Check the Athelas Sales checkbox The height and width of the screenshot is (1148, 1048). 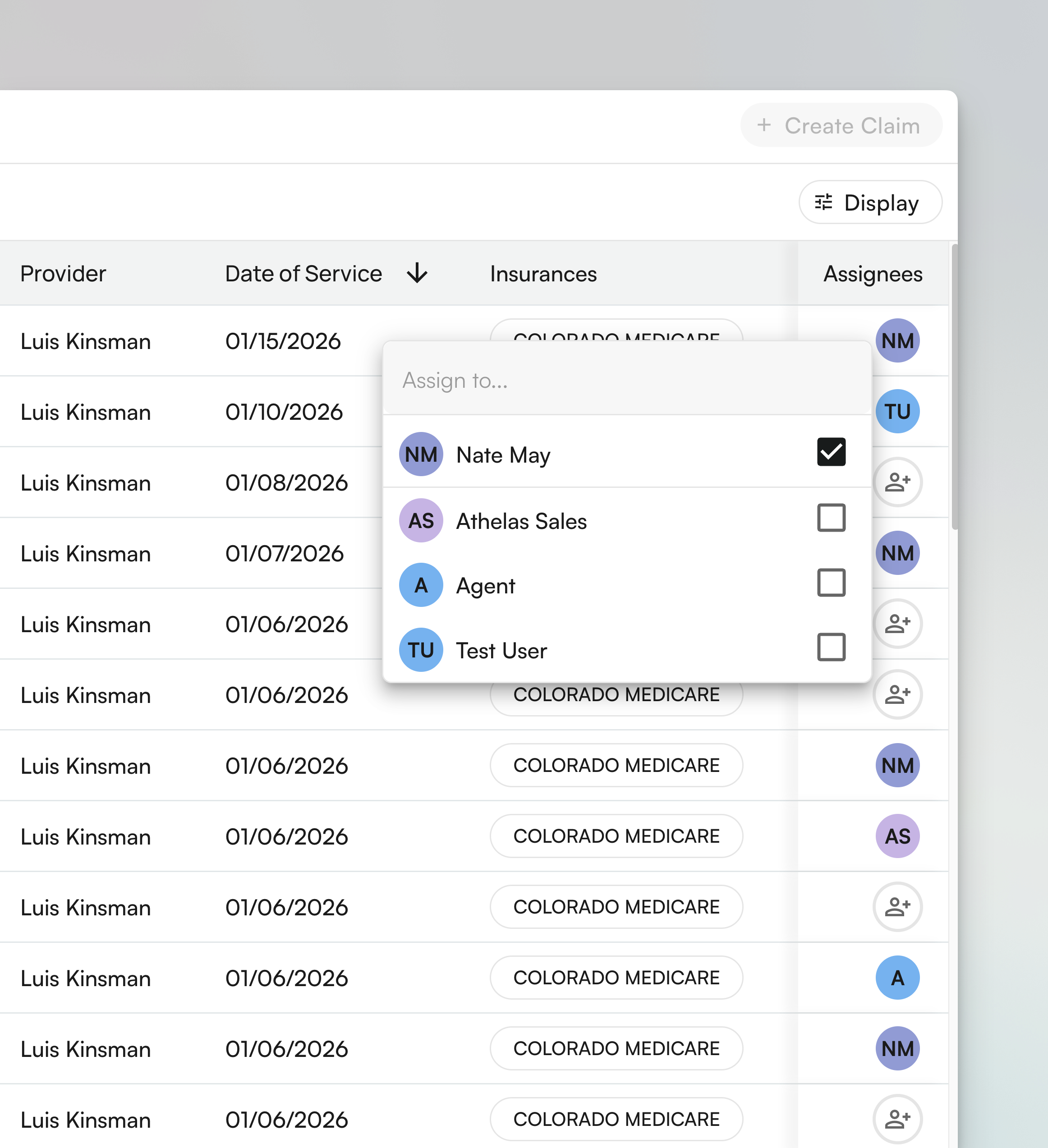(x=831, y=518)
